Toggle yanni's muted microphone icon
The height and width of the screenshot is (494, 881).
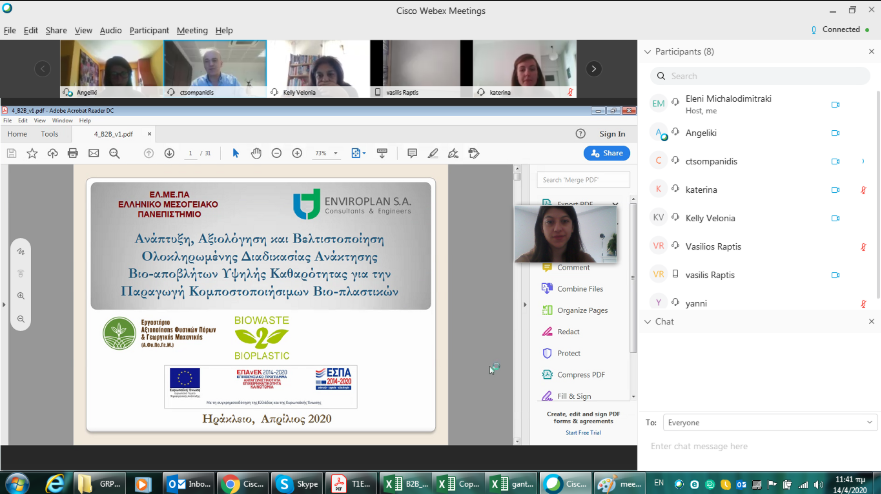[x=862, y=302]
